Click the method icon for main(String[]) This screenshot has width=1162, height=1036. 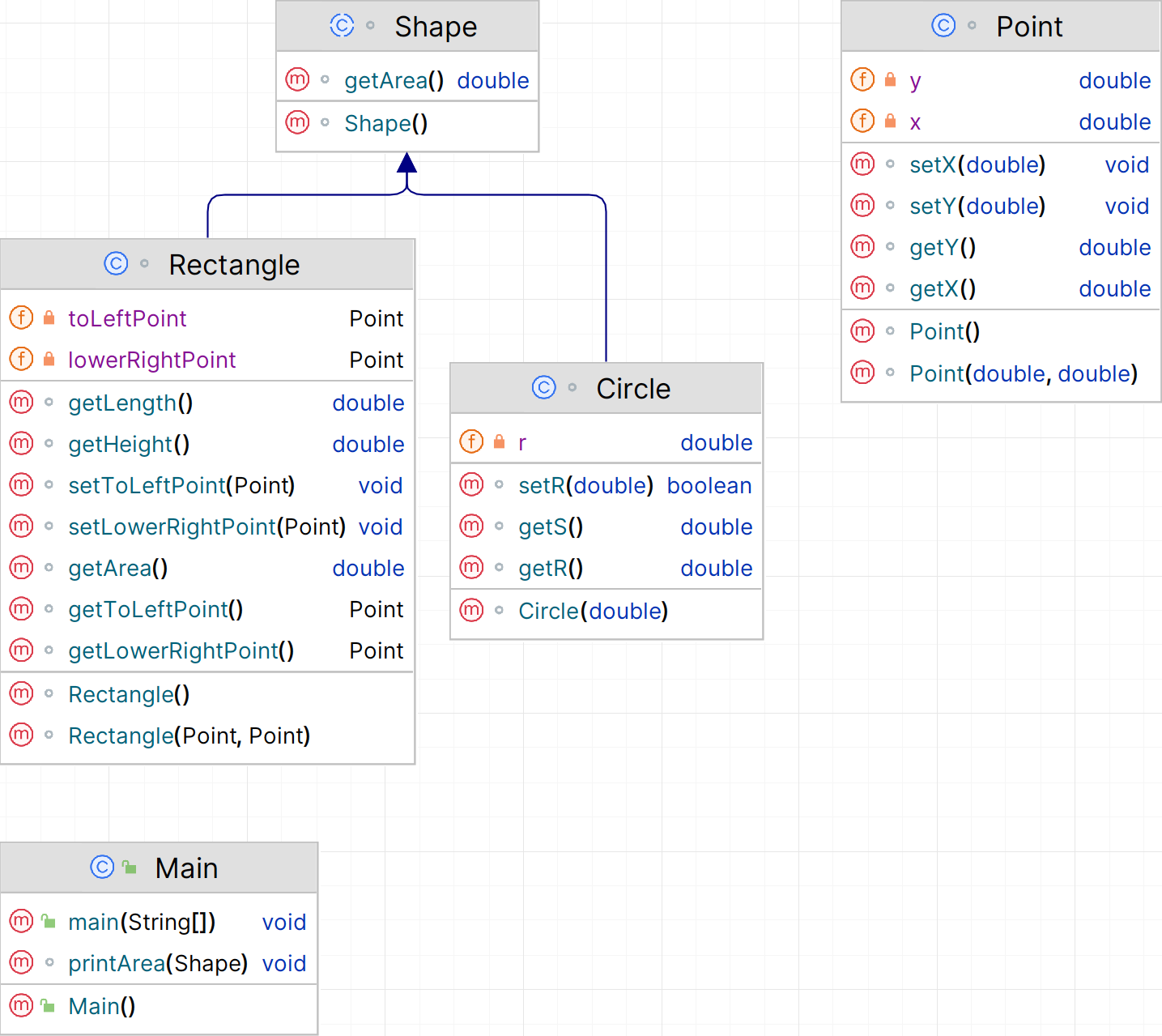click(x=21, y=921)
